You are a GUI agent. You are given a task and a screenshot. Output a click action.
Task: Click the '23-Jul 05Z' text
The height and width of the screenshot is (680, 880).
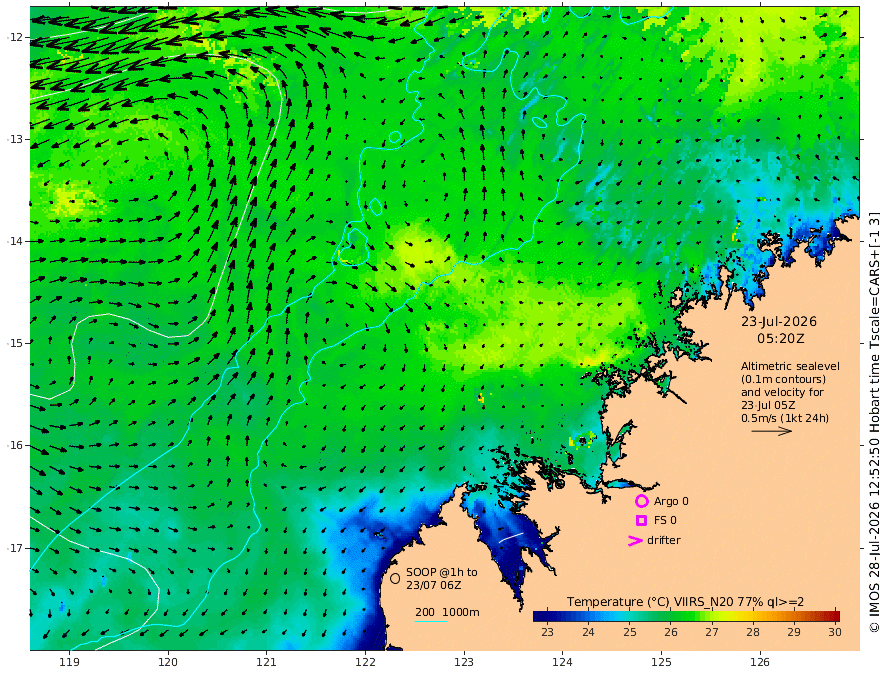pyautogui.click(x=768, y=405)
